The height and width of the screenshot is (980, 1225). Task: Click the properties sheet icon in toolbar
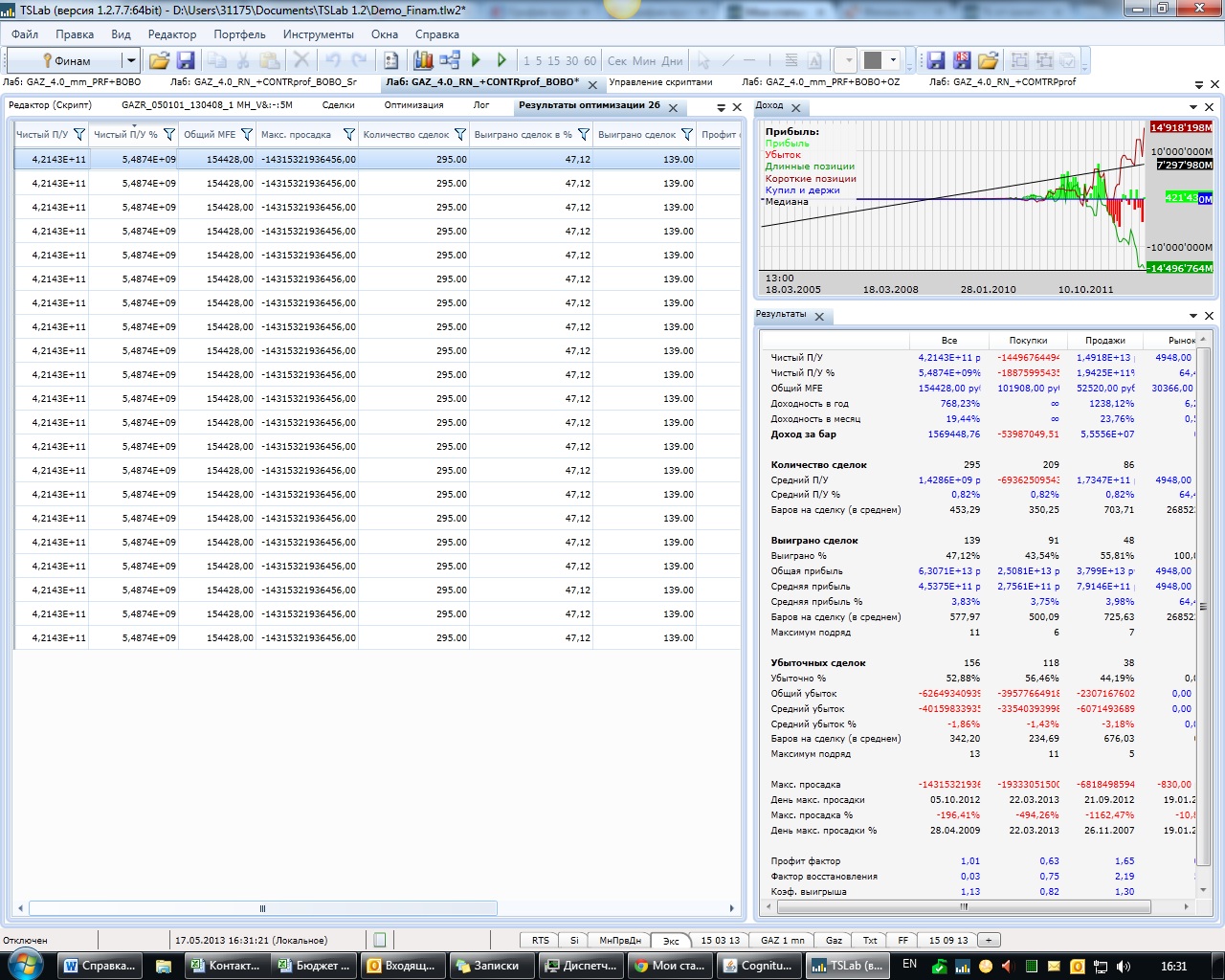[391, 60]
